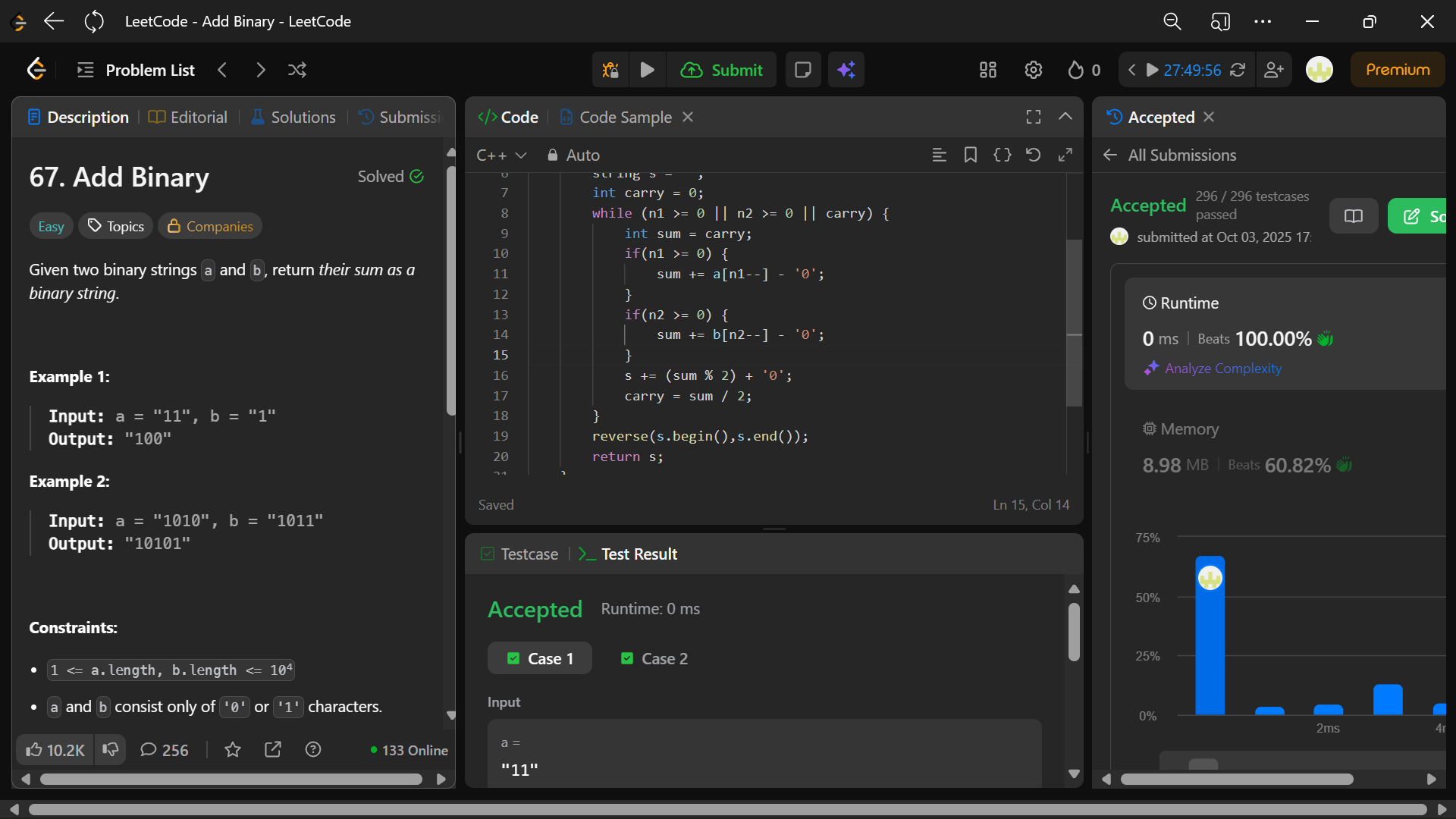Viewport: 1456px width, 819px height.
Task: Favorite the problem with star icon
Action: point(233,749)
